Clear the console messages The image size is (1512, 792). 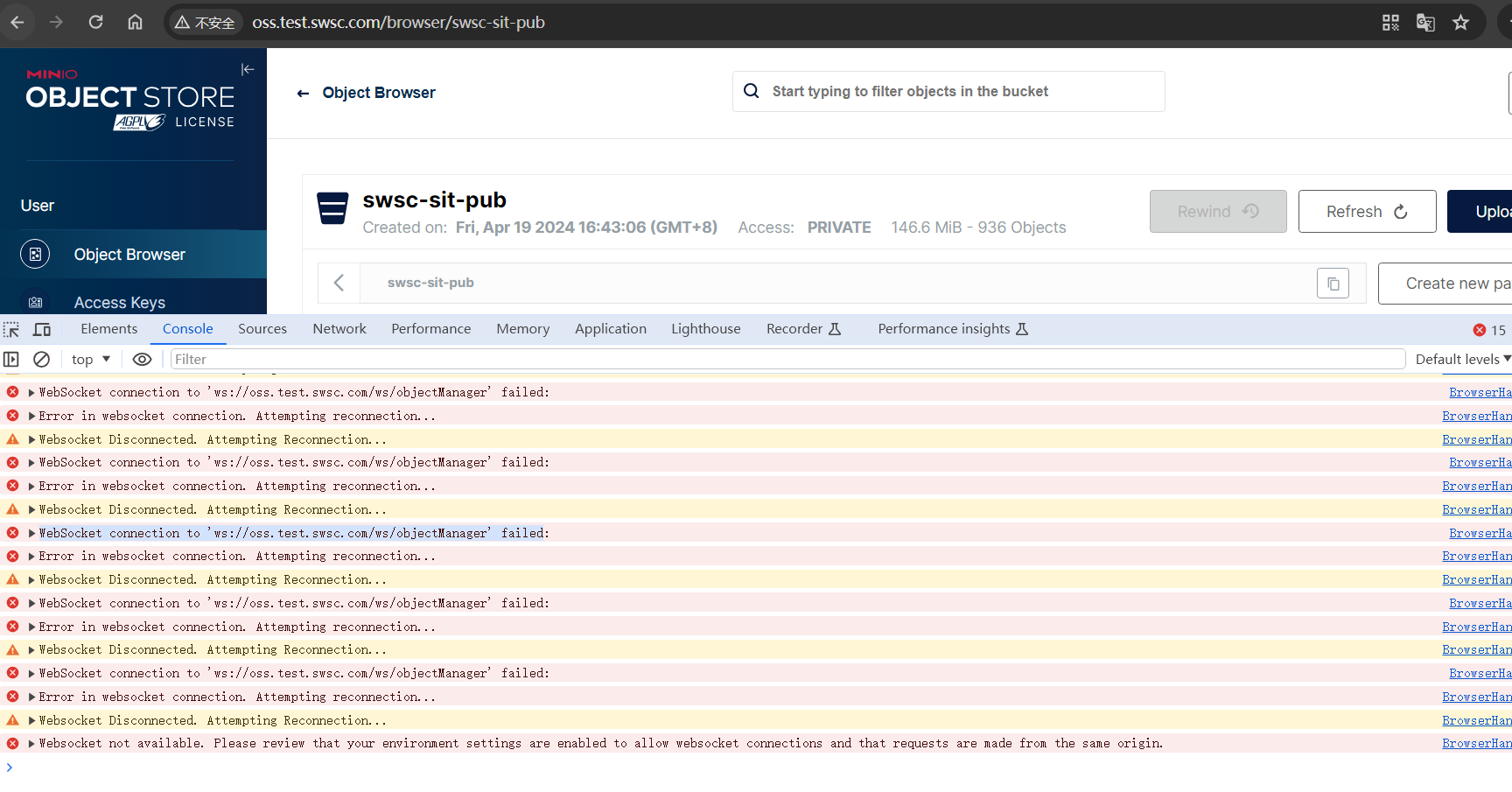click(41, 360)
